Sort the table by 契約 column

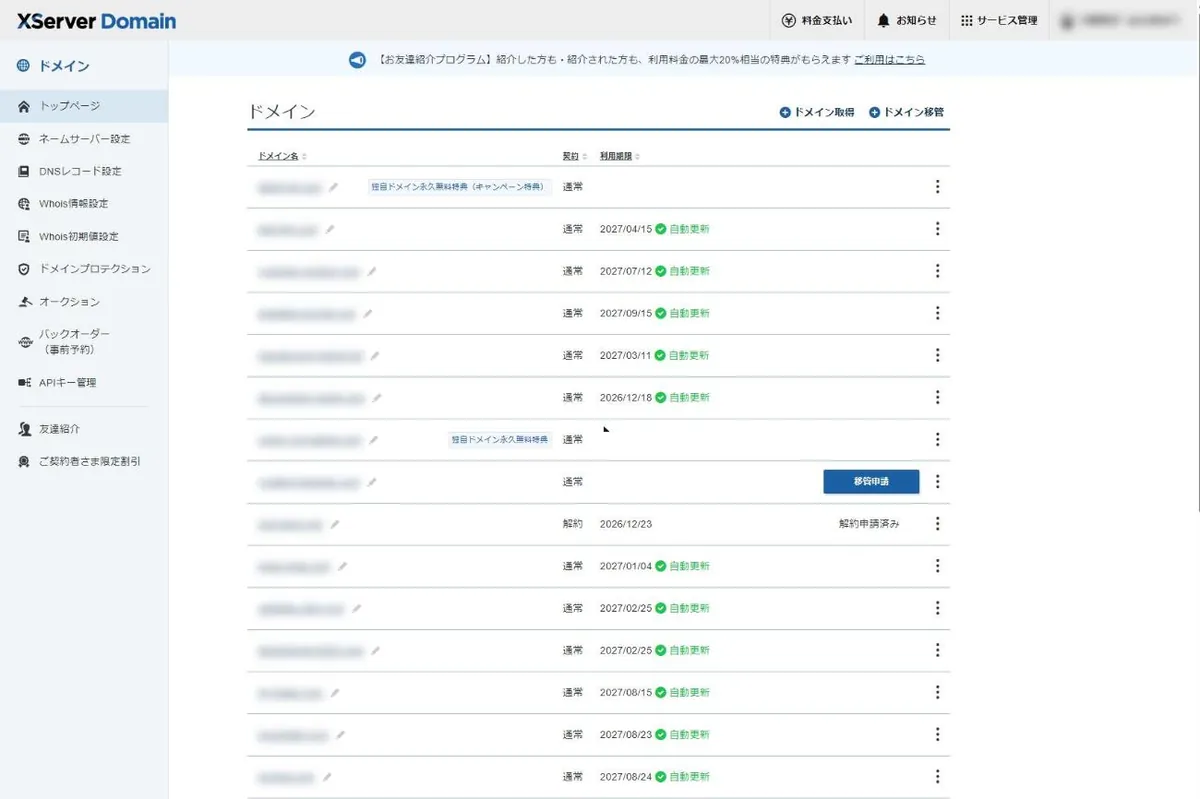[573, 156]
